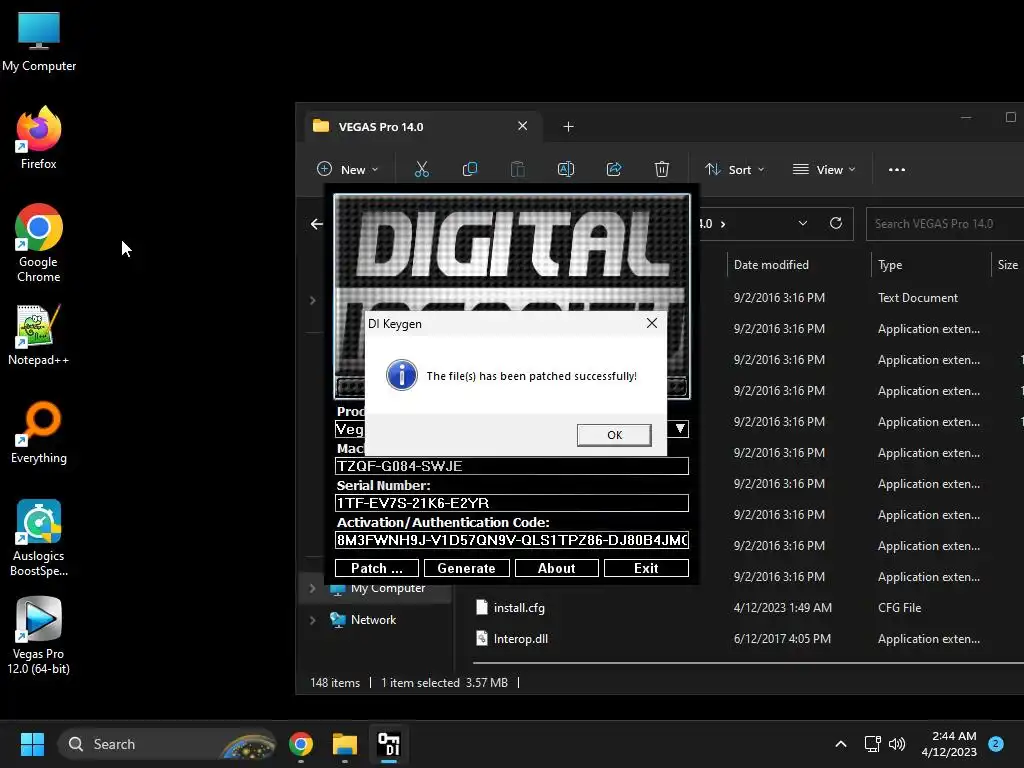Click the Cut icon in Explorer toolbar
Screen dimensions: 1024x768
(x=422, y=170)
